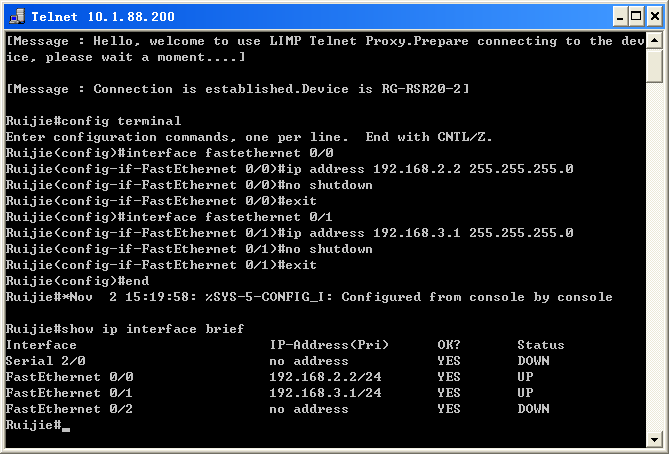The height and width of the screenshot is (454, 669).
Task: Click the scrollbar up arrow
Action: [x=654, y=40]
